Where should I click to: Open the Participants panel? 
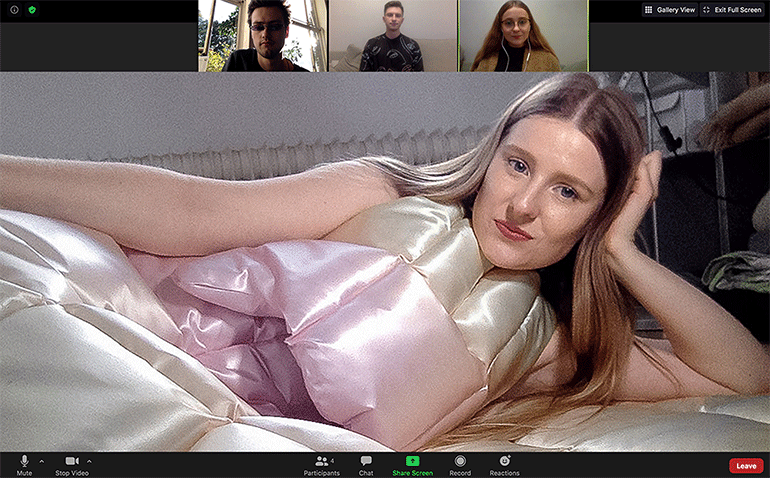tap(321, 463)
